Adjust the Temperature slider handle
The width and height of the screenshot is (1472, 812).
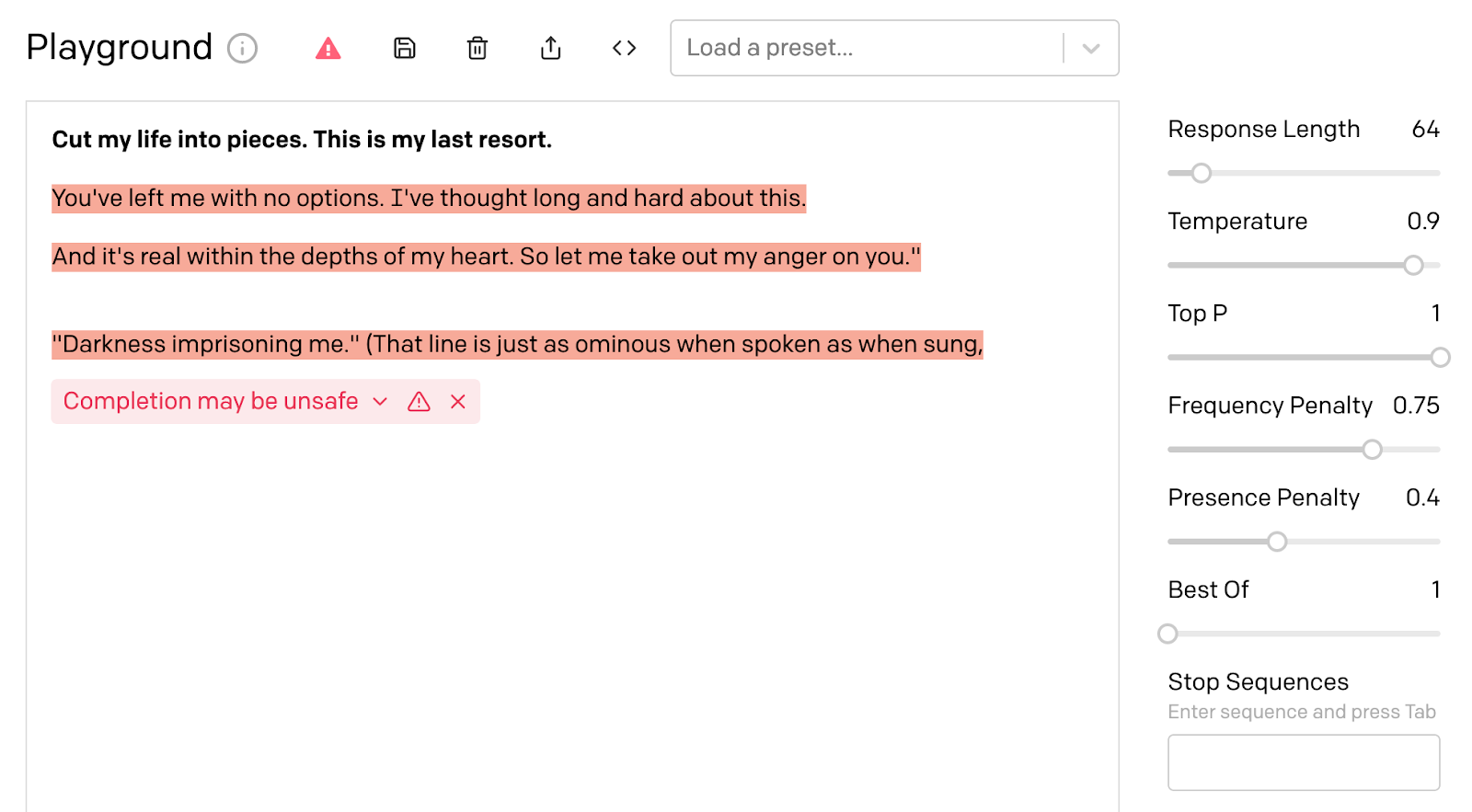[x=1414, y=265]
